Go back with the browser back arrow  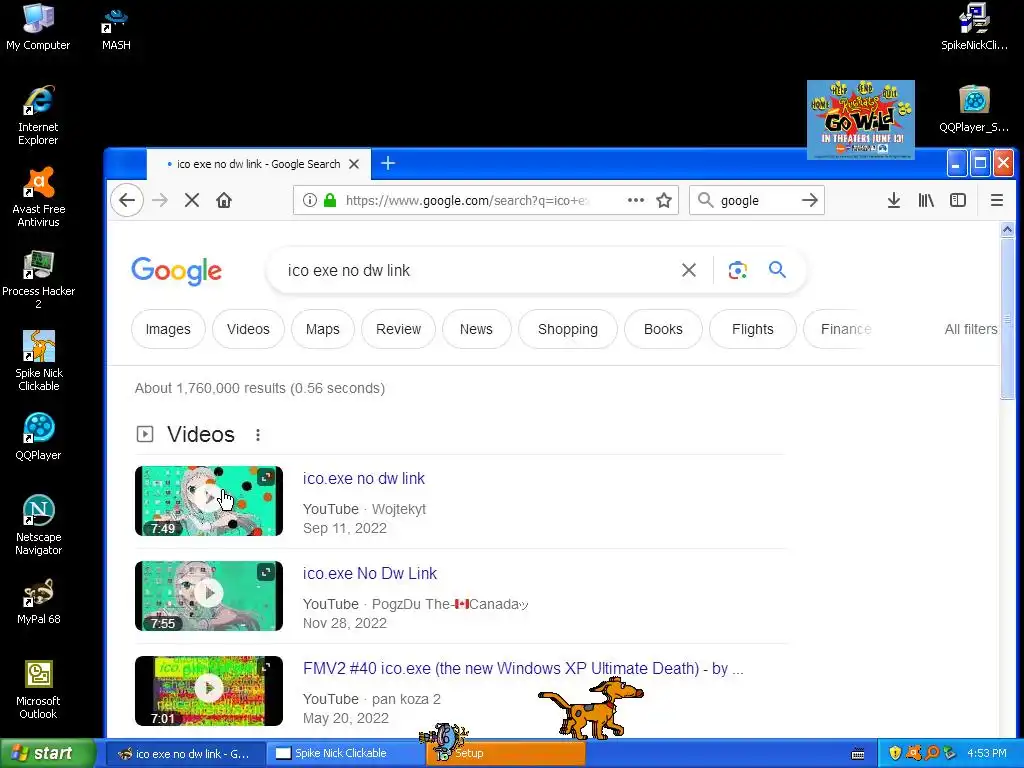click(127, 200)
